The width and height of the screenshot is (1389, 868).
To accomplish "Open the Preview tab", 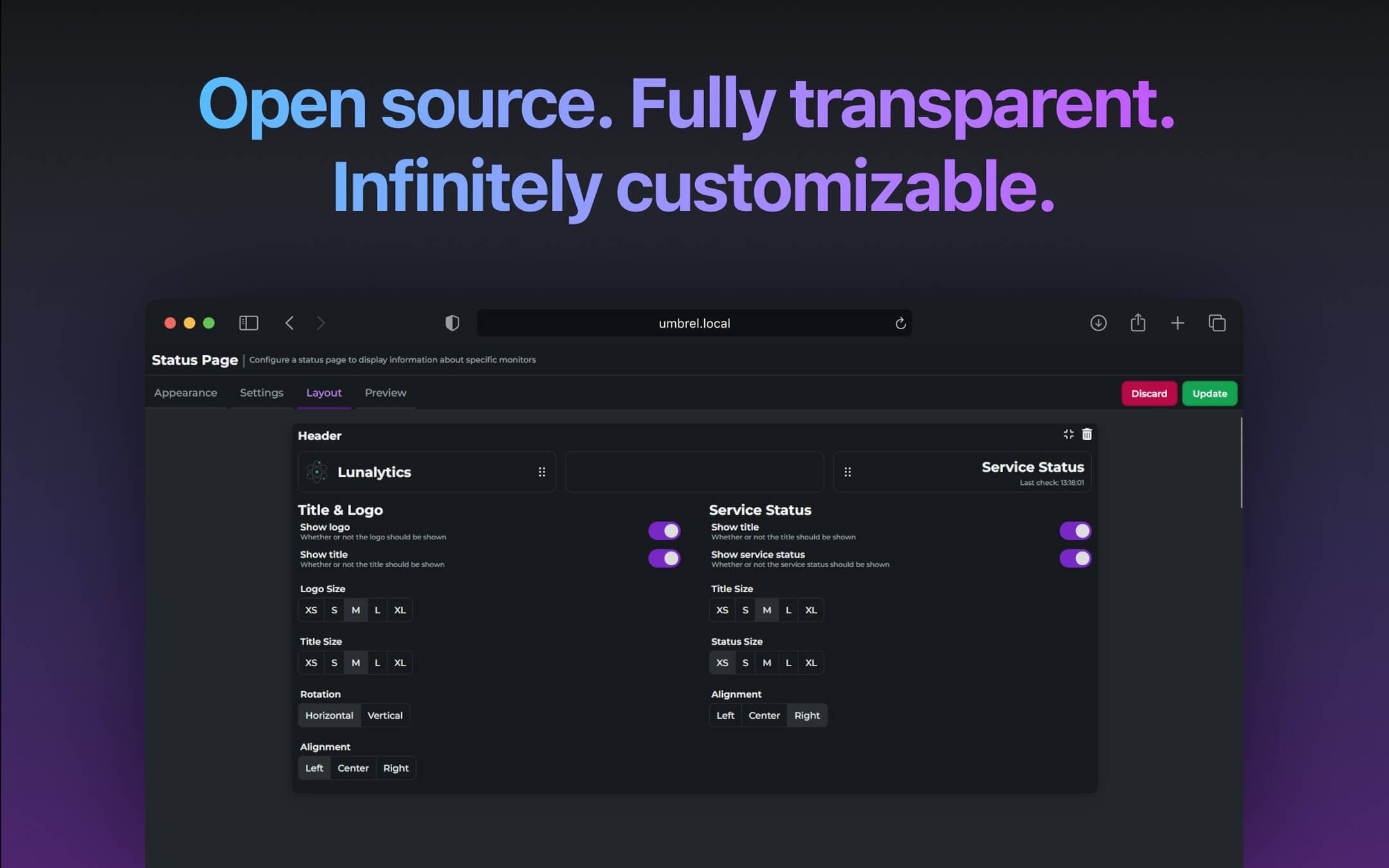I will pyautogui.click(x=385, y=393).
